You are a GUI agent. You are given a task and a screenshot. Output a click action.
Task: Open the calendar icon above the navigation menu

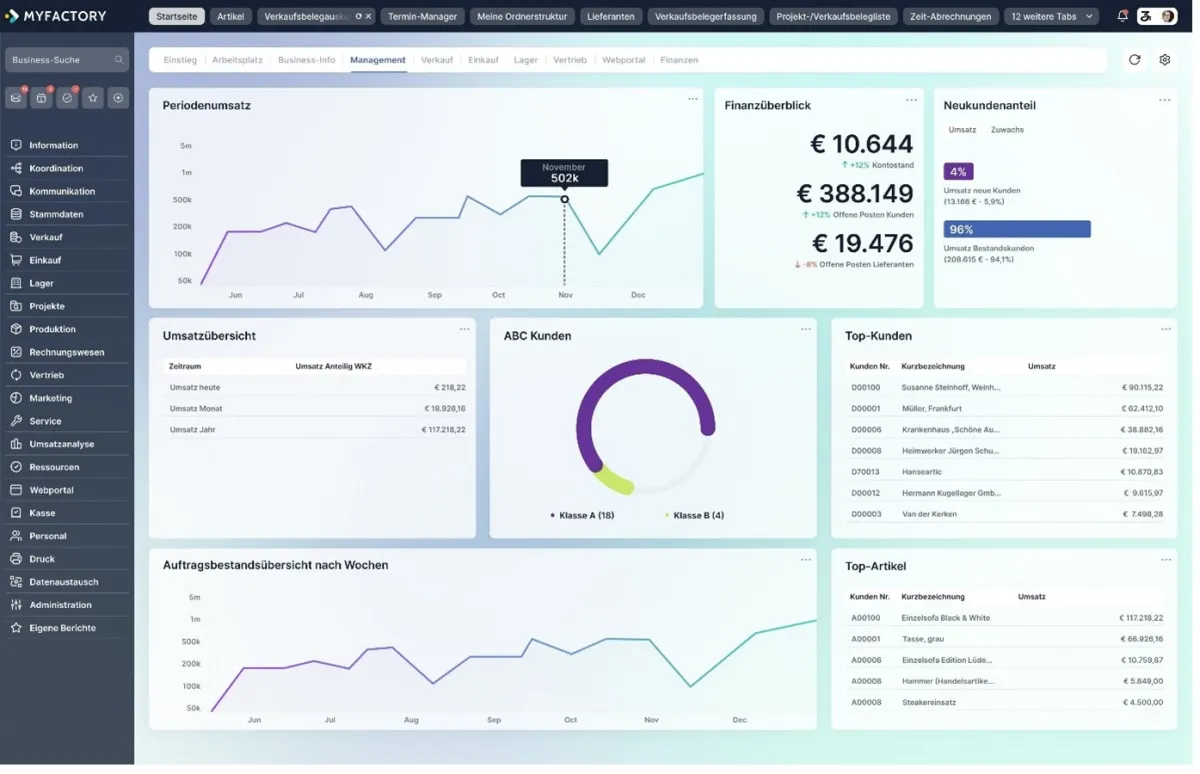click(41, 97)
